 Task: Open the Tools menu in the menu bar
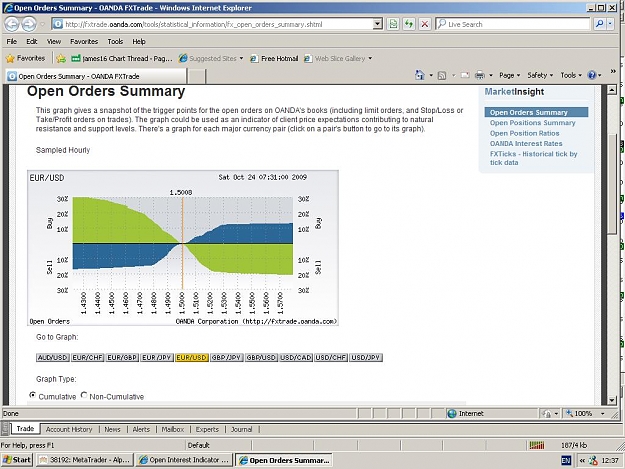tap(115, 41)
